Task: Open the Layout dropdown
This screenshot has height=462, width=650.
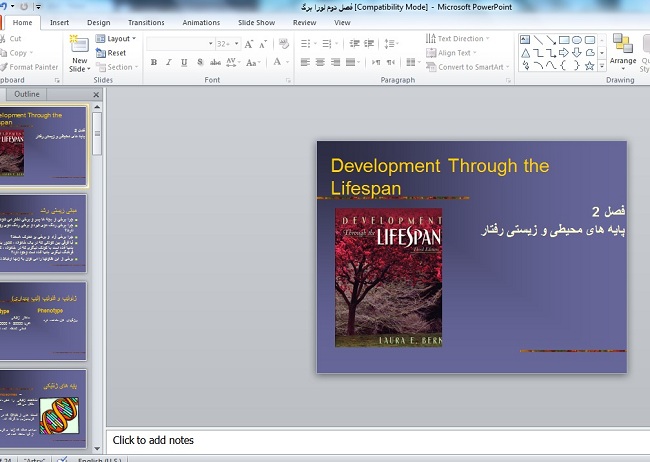Action: (x=116, y=39)
